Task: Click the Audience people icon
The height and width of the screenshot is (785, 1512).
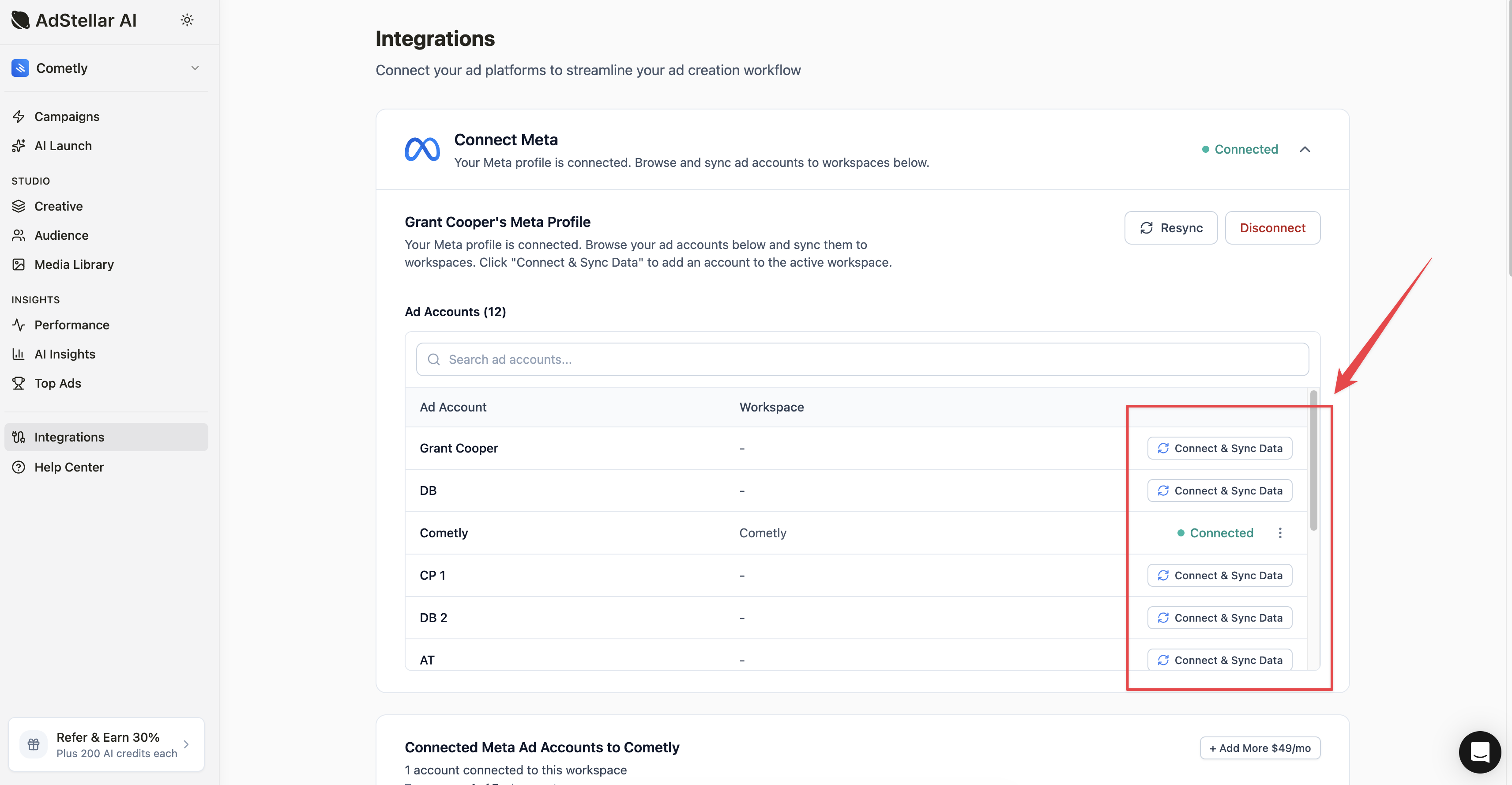Action: point(19,235)
